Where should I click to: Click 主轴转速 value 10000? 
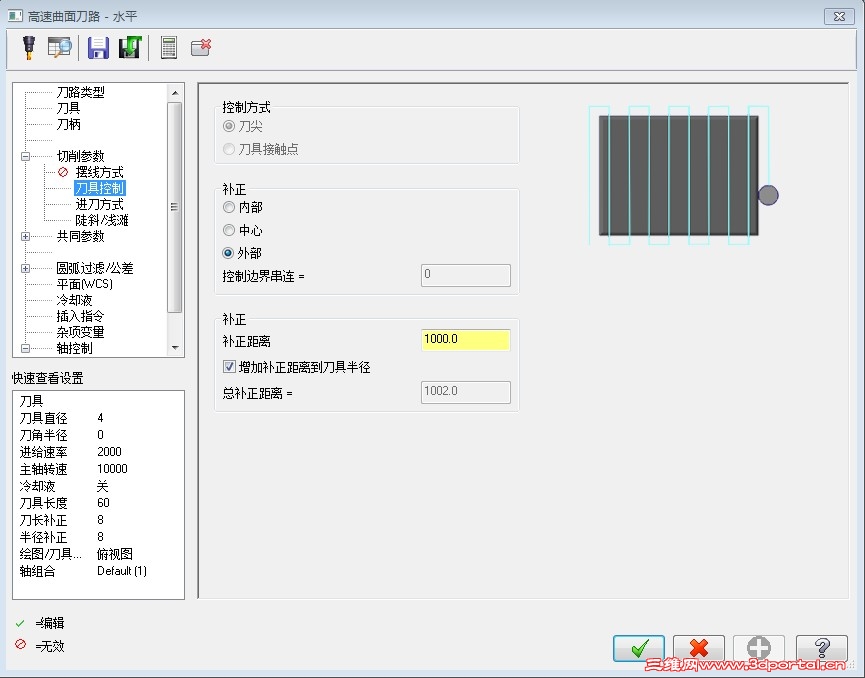tap(112, 469)
